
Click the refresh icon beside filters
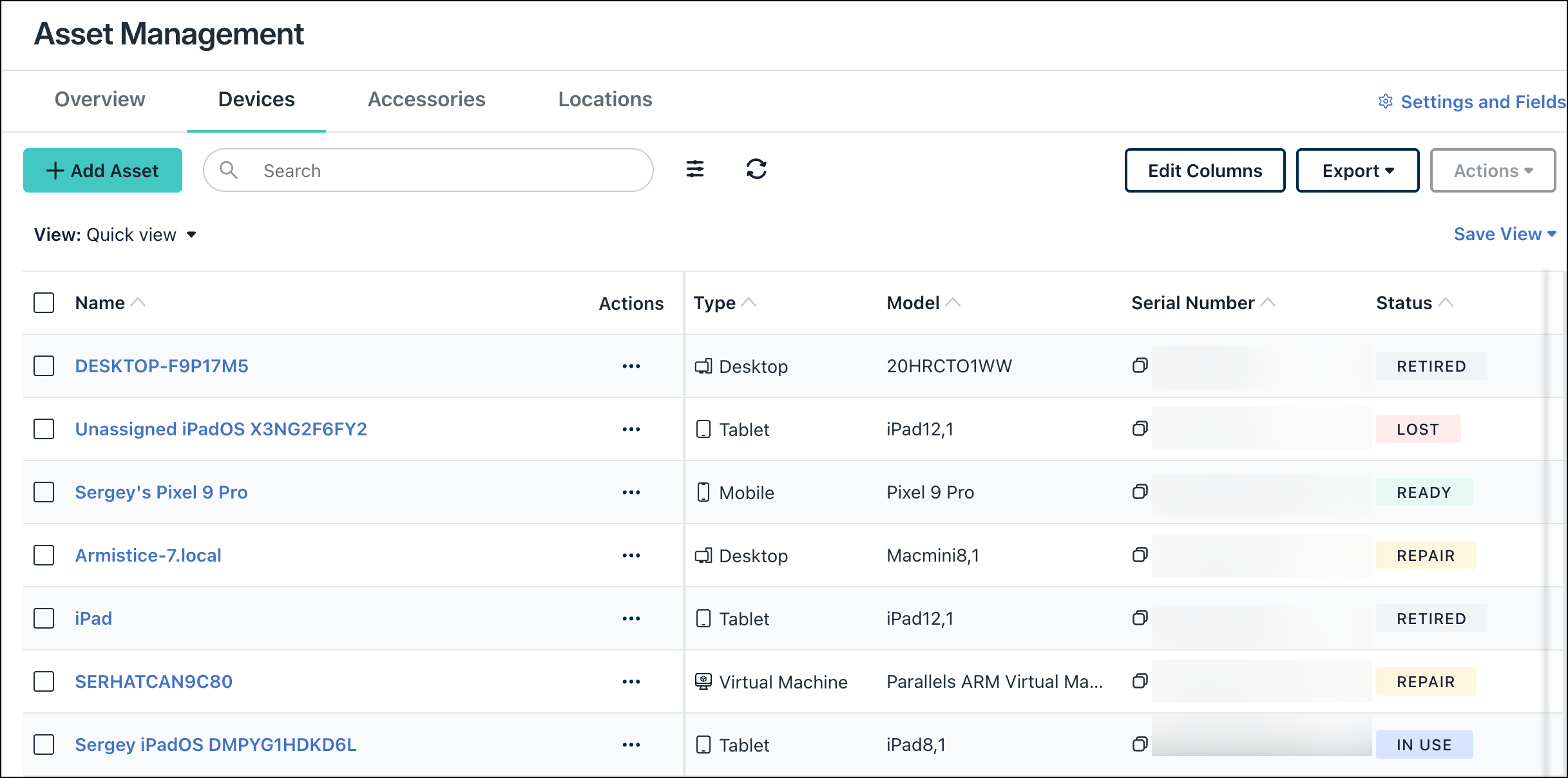pos(756,169)
